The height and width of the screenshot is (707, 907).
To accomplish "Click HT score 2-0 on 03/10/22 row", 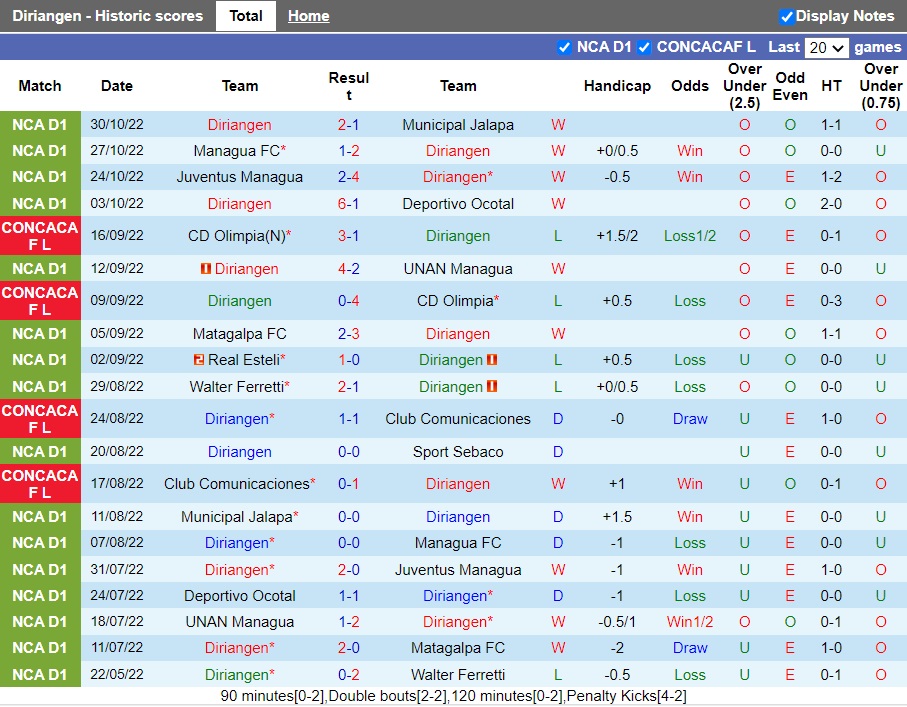I will point(831,204).
